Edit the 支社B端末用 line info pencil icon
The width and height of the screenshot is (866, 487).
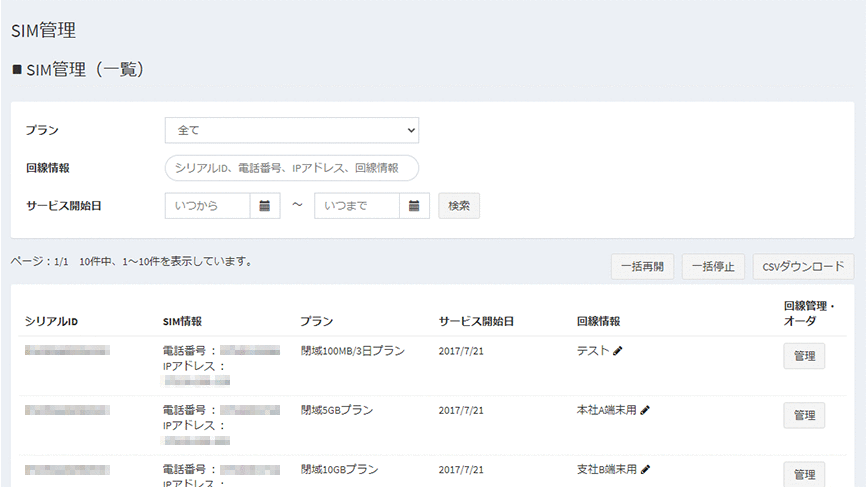click(646, 469)
